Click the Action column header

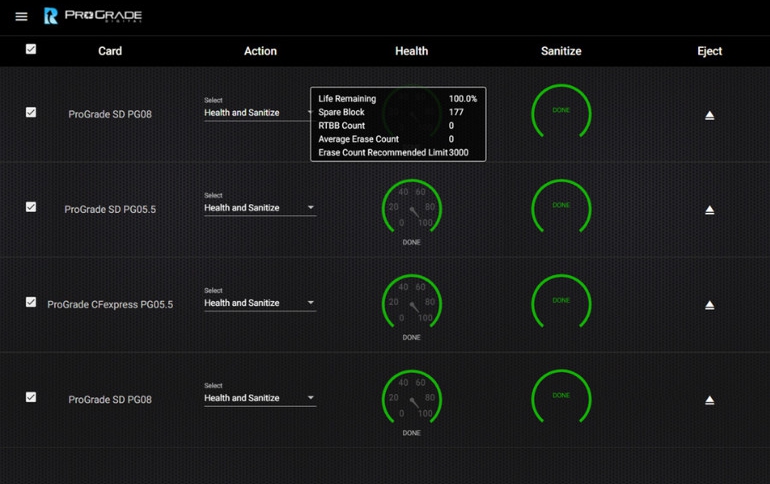click(x=260, y=51)
